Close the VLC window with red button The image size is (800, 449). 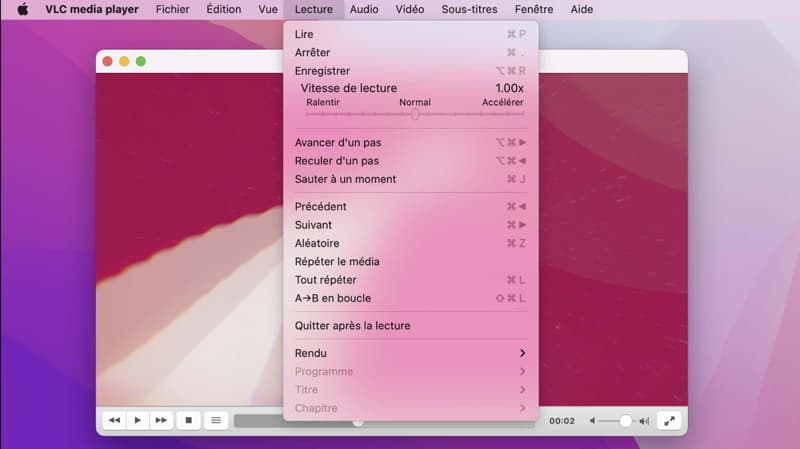pyautogui.click(x=108, y=61)
